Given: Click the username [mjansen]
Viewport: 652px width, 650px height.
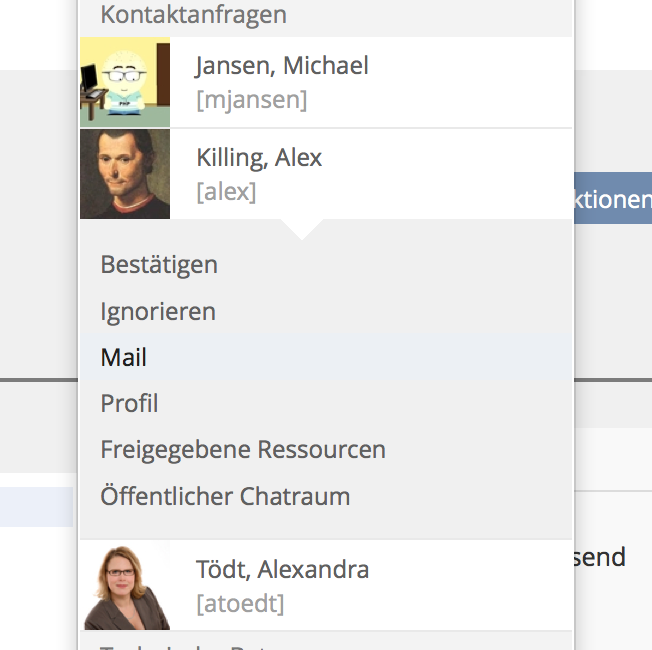Looking at the screenshot, I should click(x=251, y=99).
